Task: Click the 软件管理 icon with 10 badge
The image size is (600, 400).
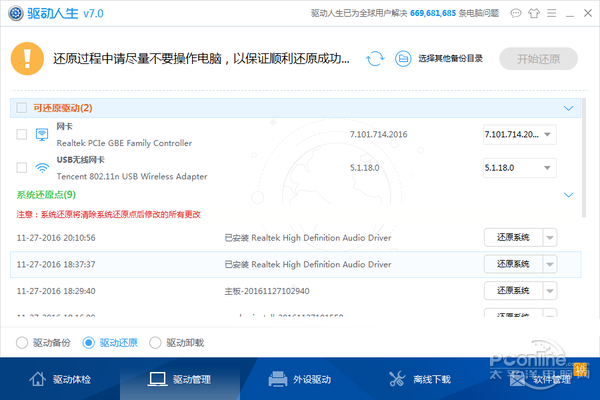Action: pyautogui.click(x=518, y=379)
